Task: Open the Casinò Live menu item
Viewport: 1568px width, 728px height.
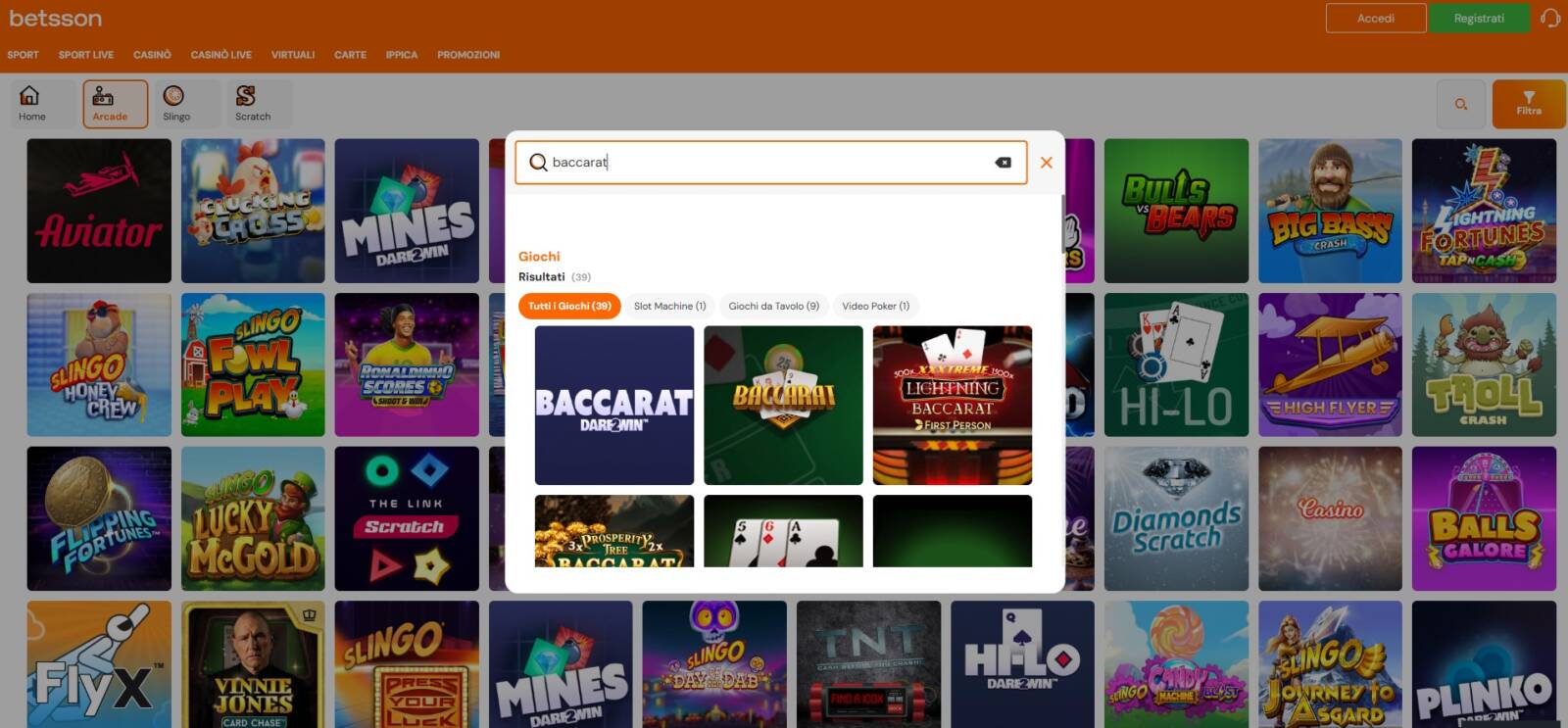Action: pos(220,55)
